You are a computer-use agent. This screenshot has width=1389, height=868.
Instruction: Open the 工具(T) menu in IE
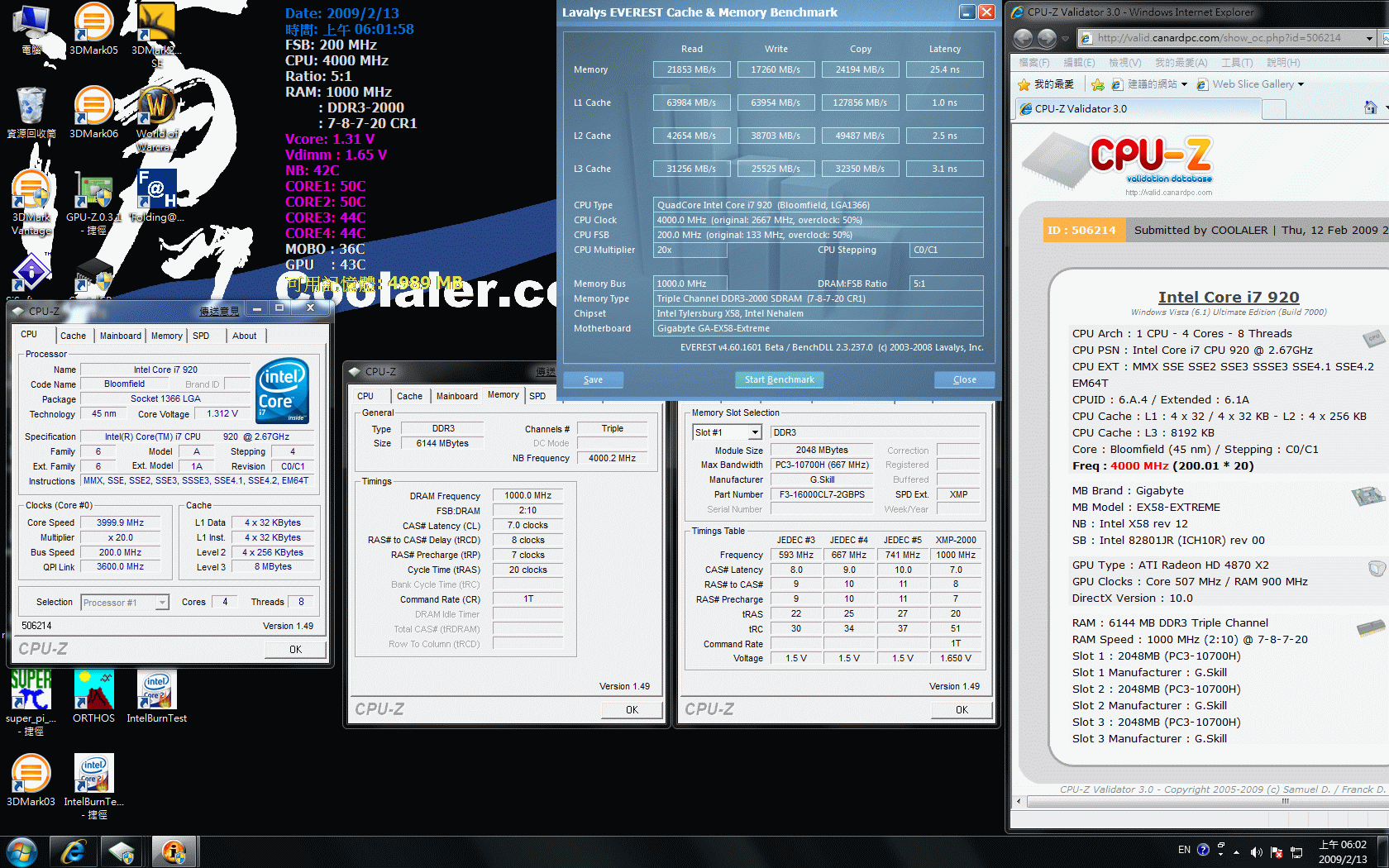click(x=1236, y=63)
